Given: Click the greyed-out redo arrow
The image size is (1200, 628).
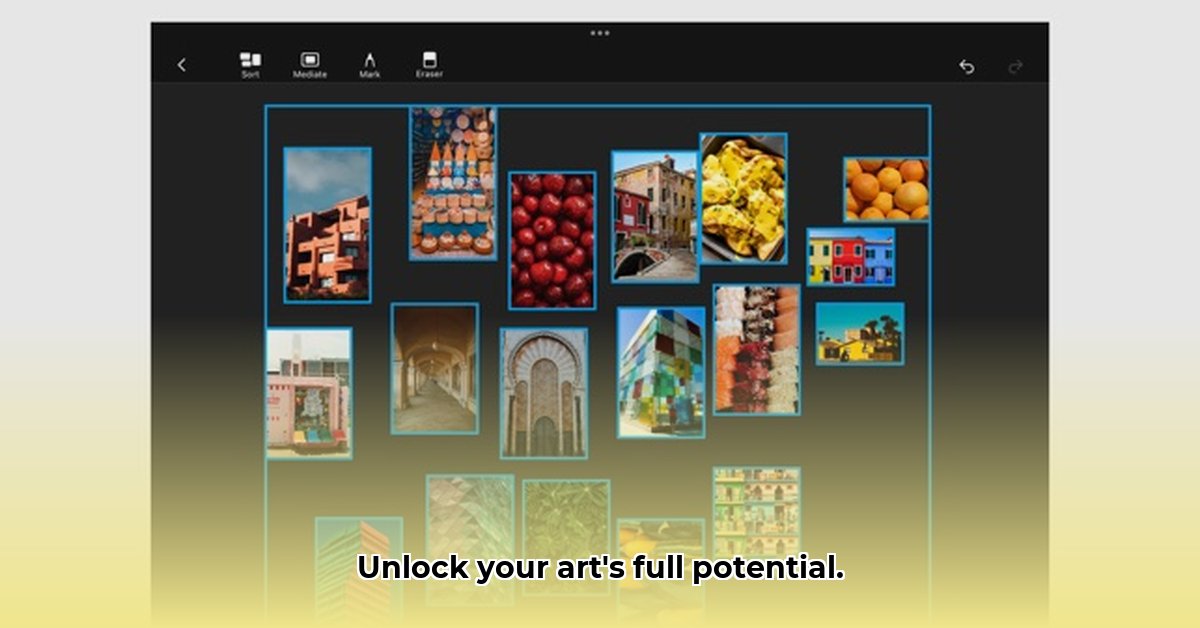Looking at the screenshot, I should 1015,66.
